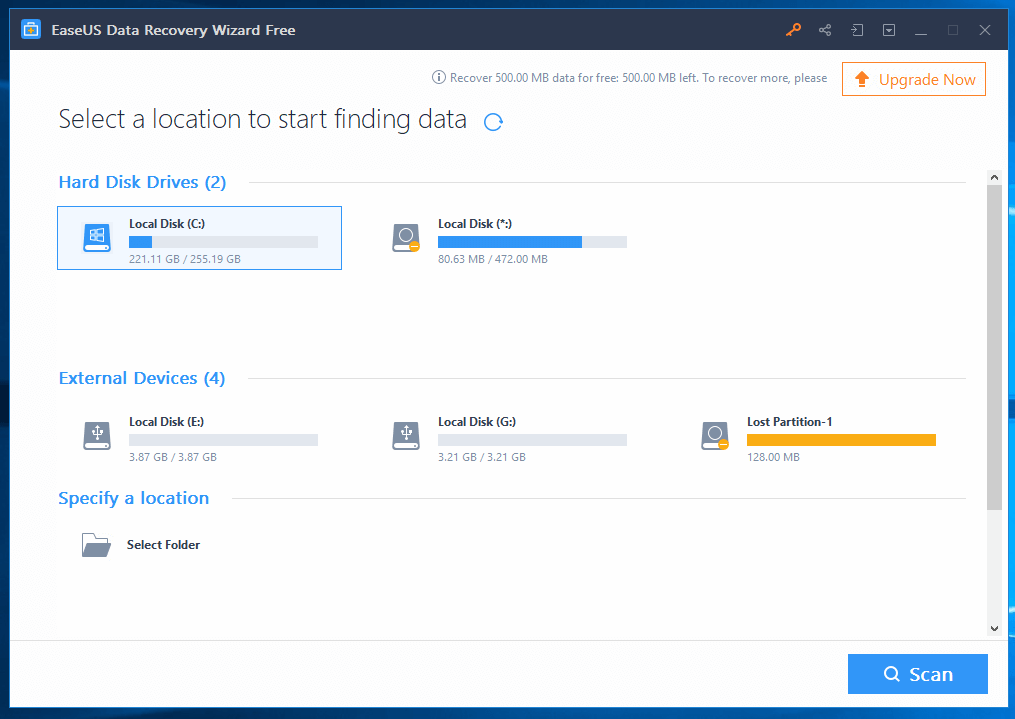Click the info icon beside recover notice
This screenshot has width=1015, height=719.
[x=438, y=78]
